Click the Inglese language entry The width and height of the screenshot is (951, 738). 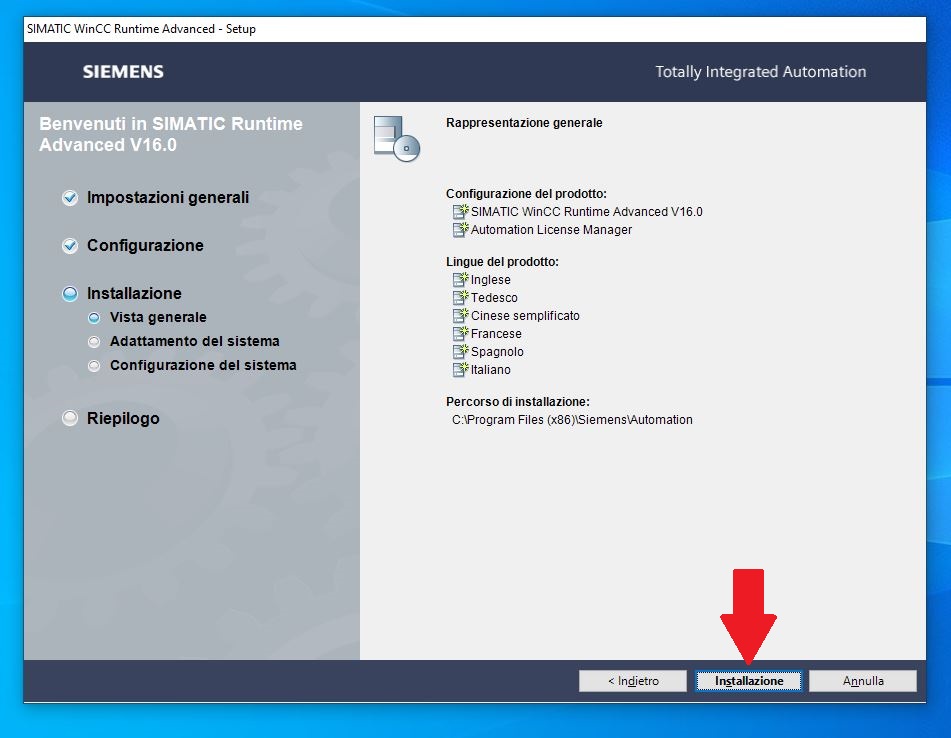[x=491, y=280]
